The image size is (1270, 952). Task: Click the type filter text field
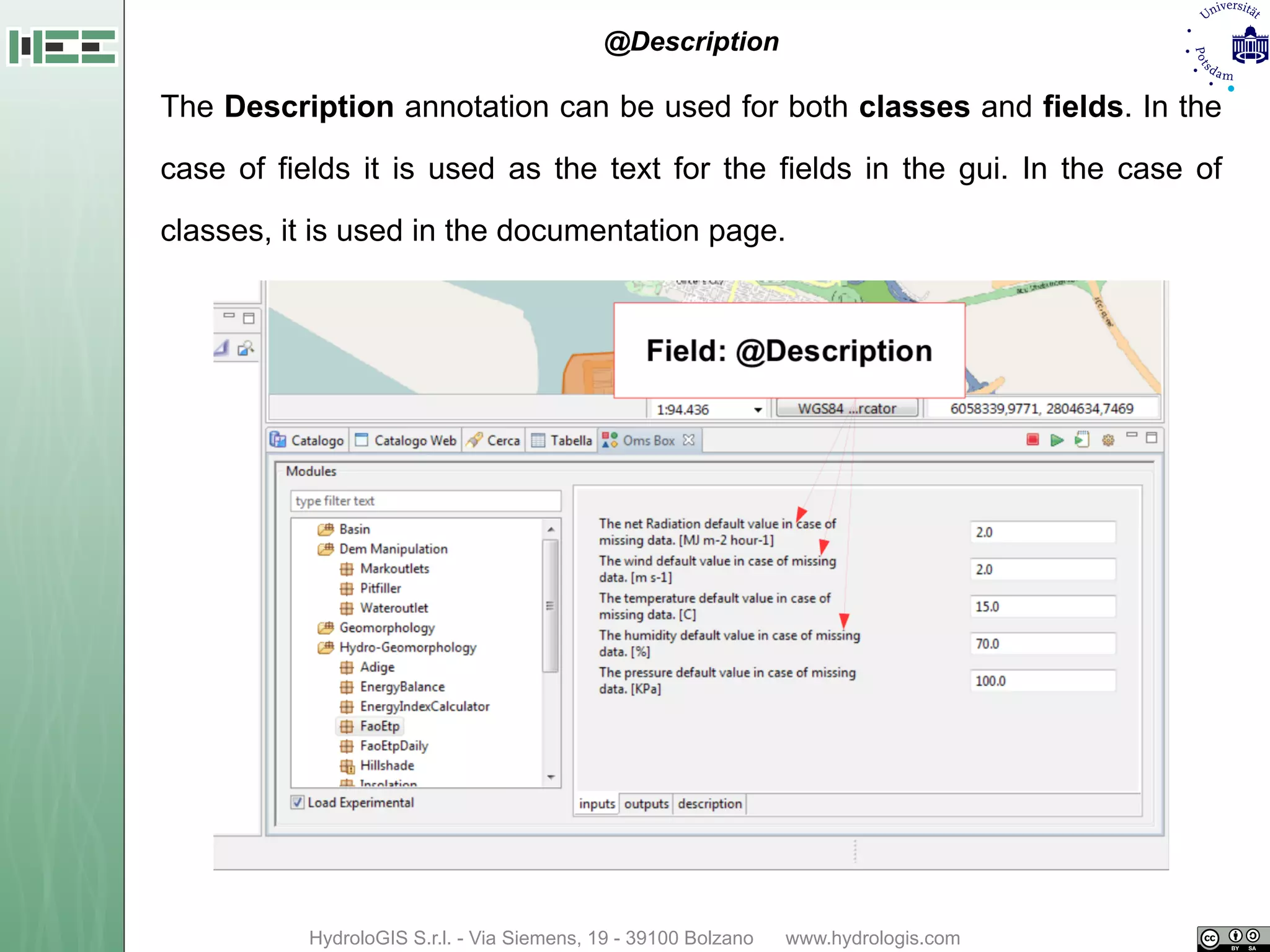coord(426,501)
